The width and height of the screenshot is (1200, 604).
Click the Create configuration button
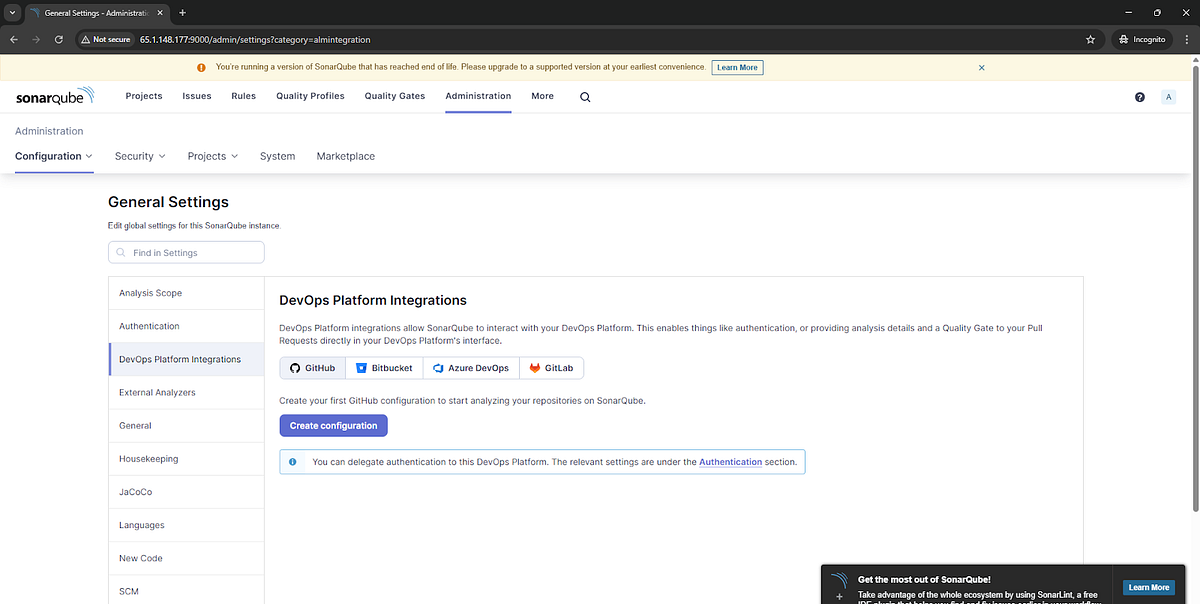[x=333, y=425]
